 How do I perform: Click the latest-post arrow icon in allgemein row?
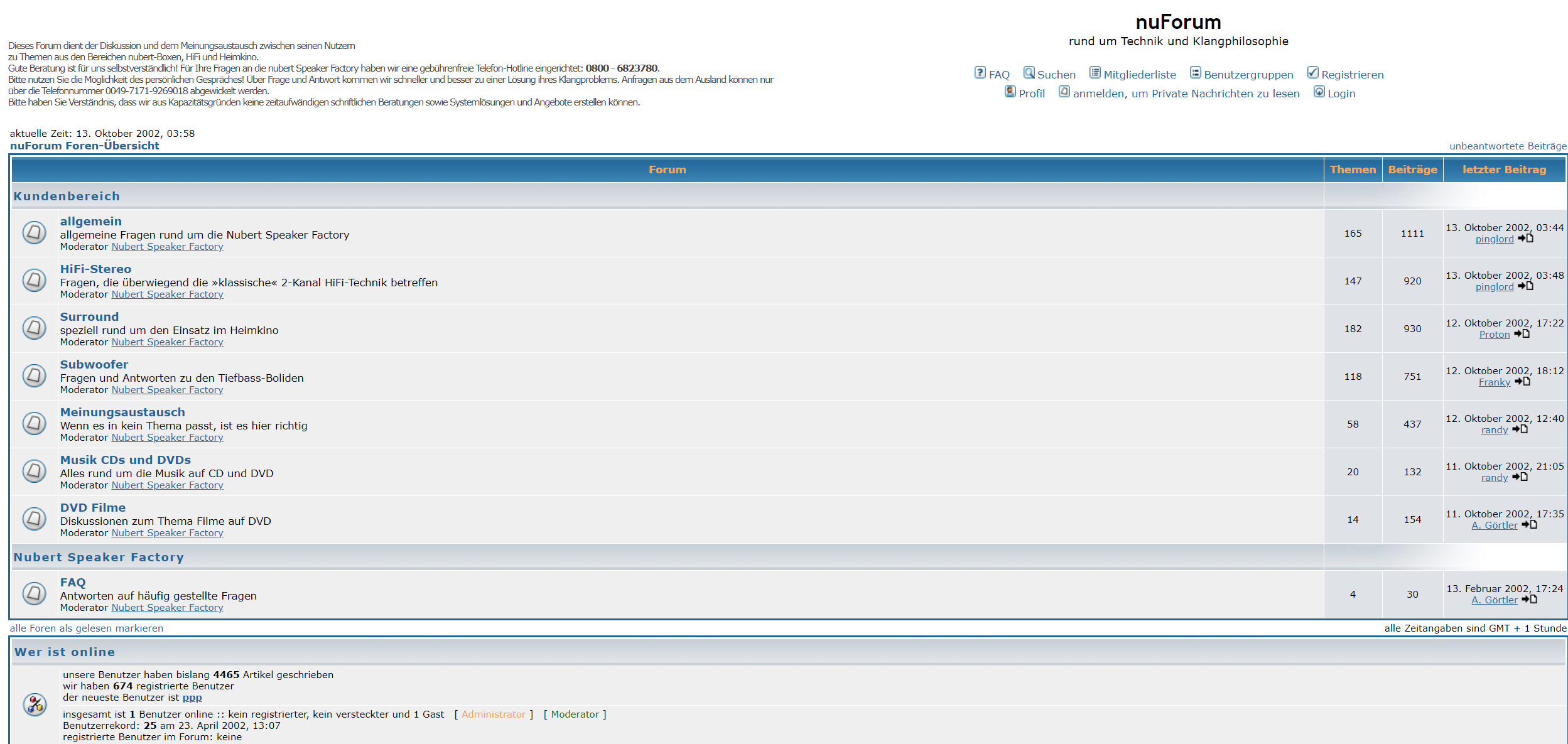coord(1525,239)
